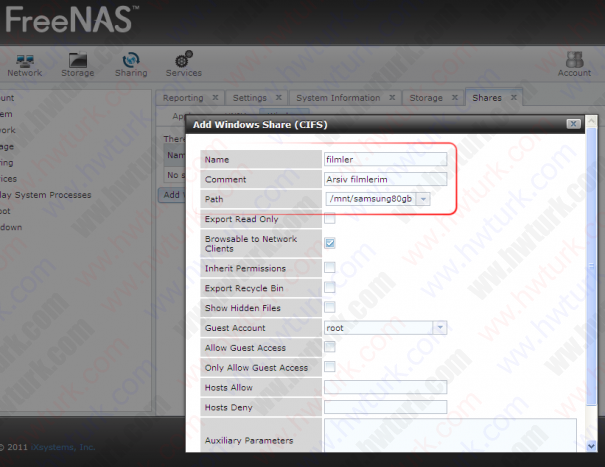This screenshot has height=467, width=605.
Task: Switch to the Storage tab
Action: point(426,98)
